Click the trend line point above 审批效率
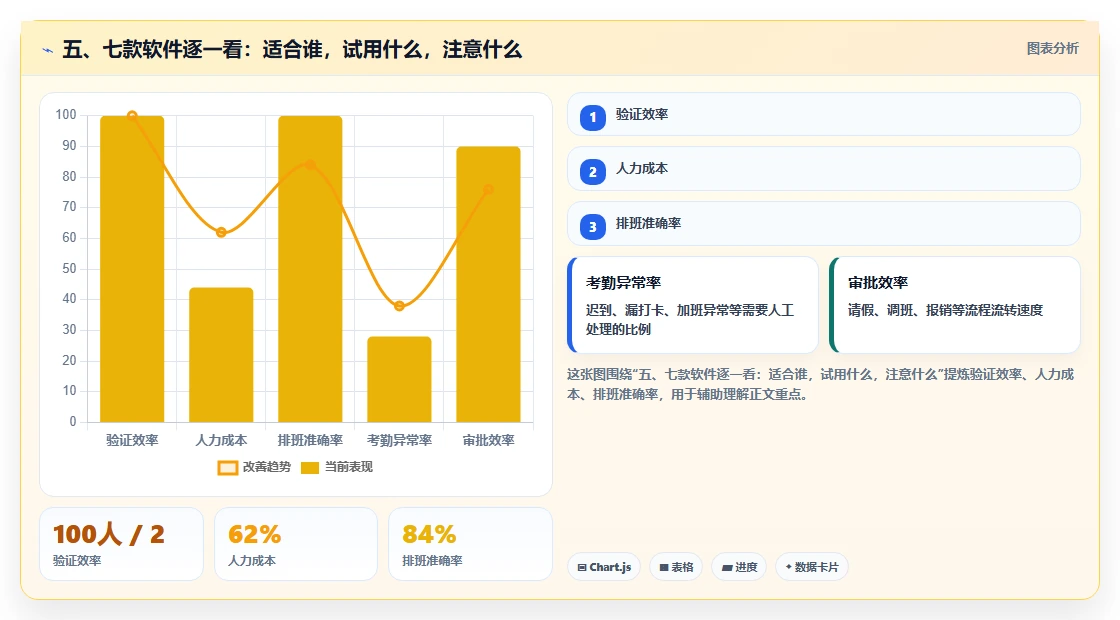The width and height of the screenshot is (1120, 620). pyautogui.click(x=489, y=189)
